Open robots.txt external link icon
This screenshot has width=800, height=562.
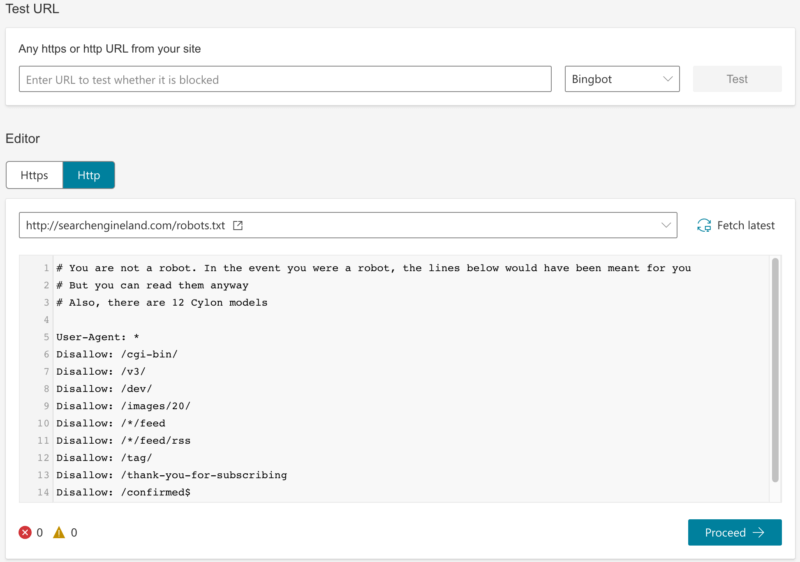coord(238,226)
